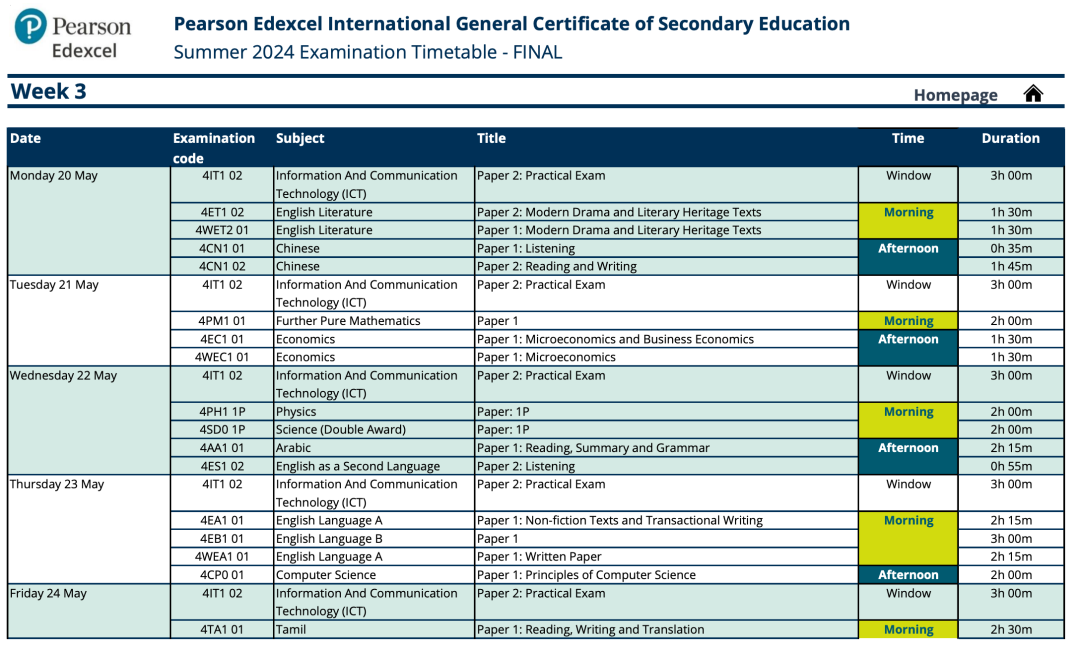This screenshot has width=1080, height=655.
Task: Click exam code 4EA1 01
Action: point(222,521)
